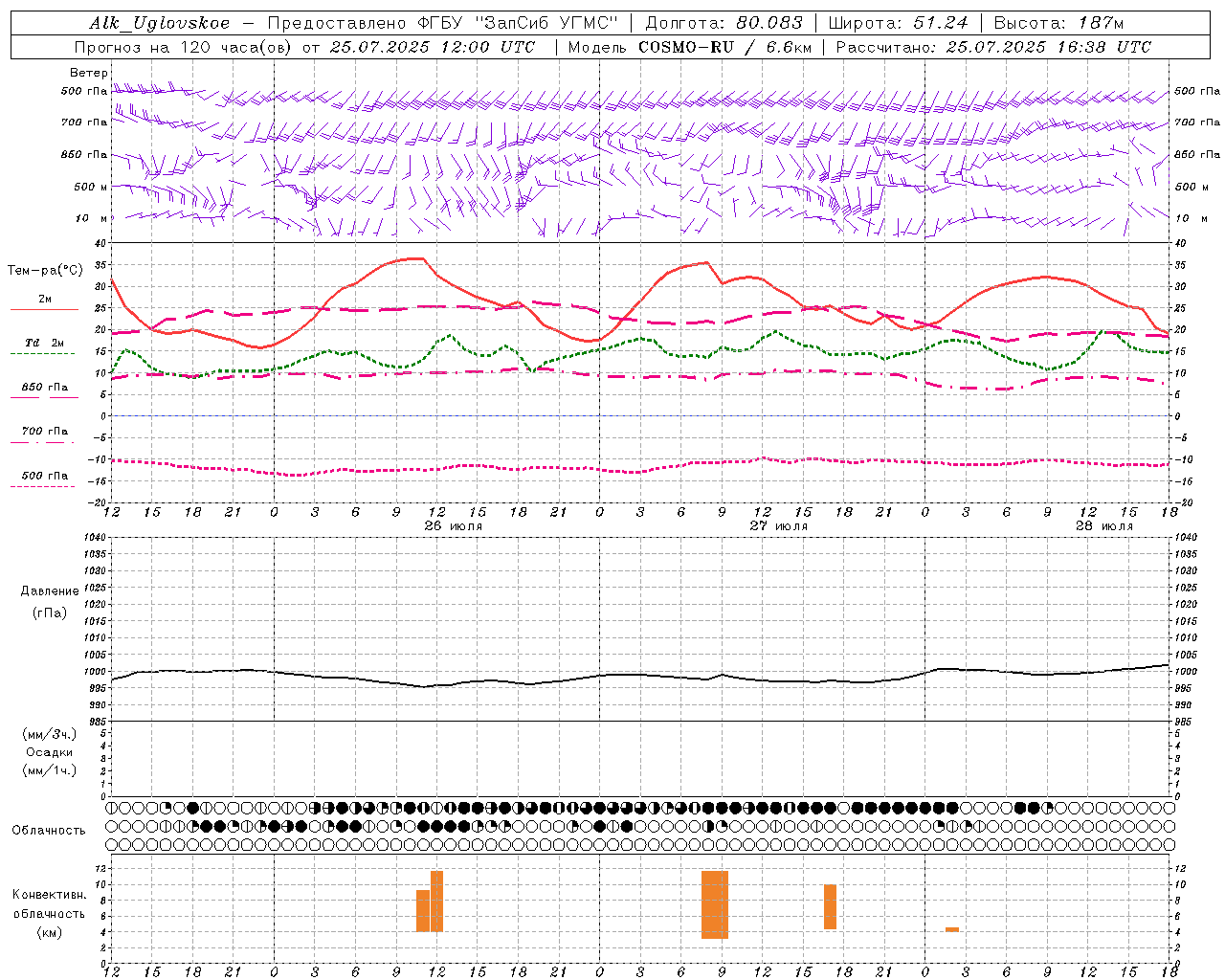
Task: Click the (мм/1ч.) precipitation unit label
Action: coord(50,770)
